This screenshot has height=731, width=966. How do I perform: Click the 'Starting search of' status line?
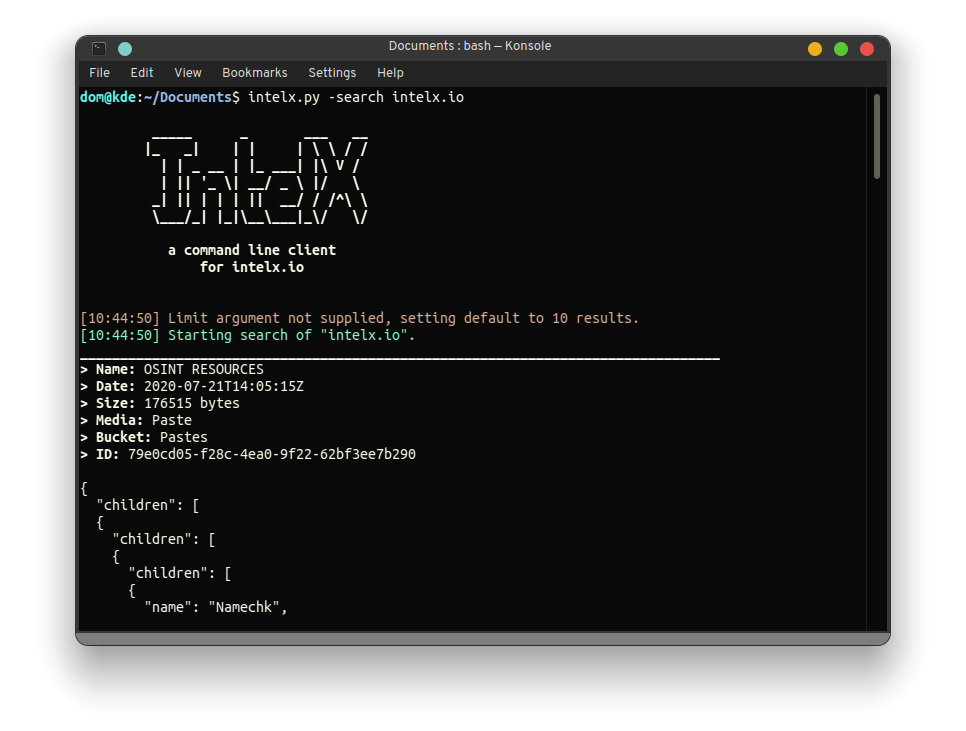click(248, 336)
